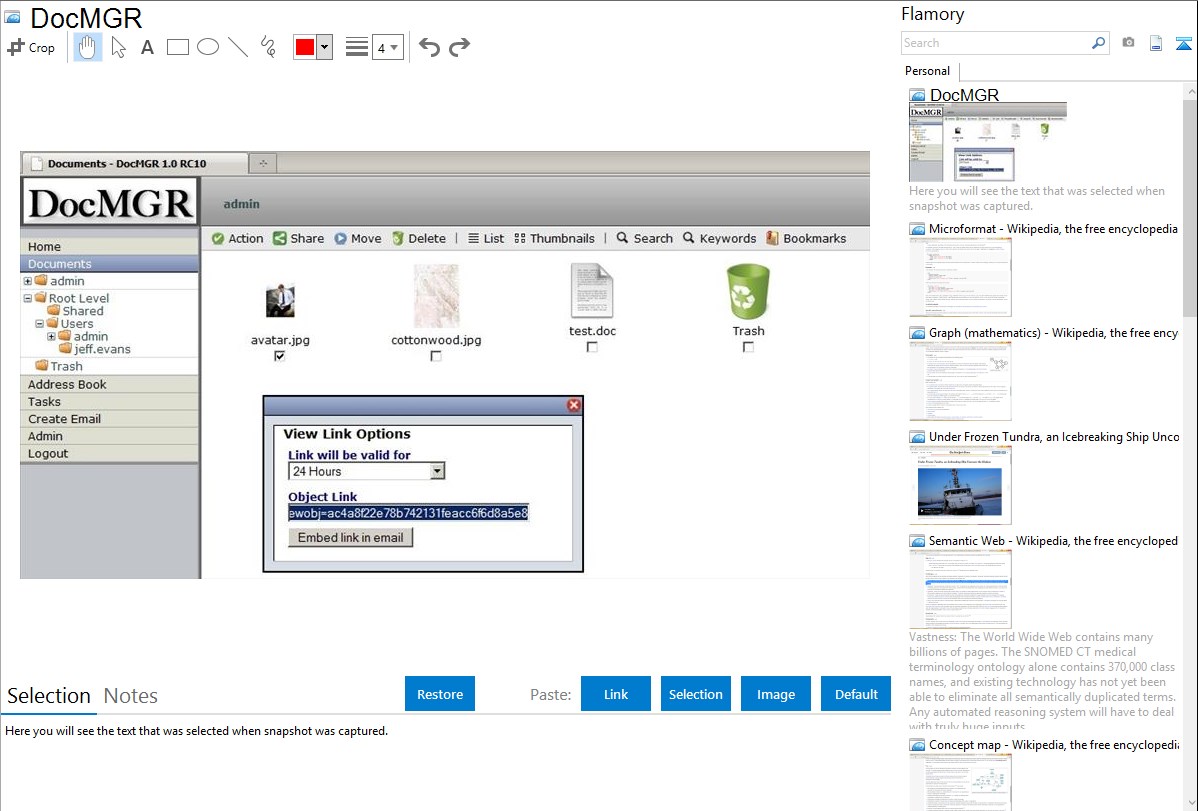Go to Tasks in the sidebar

[x=109, y=401]
